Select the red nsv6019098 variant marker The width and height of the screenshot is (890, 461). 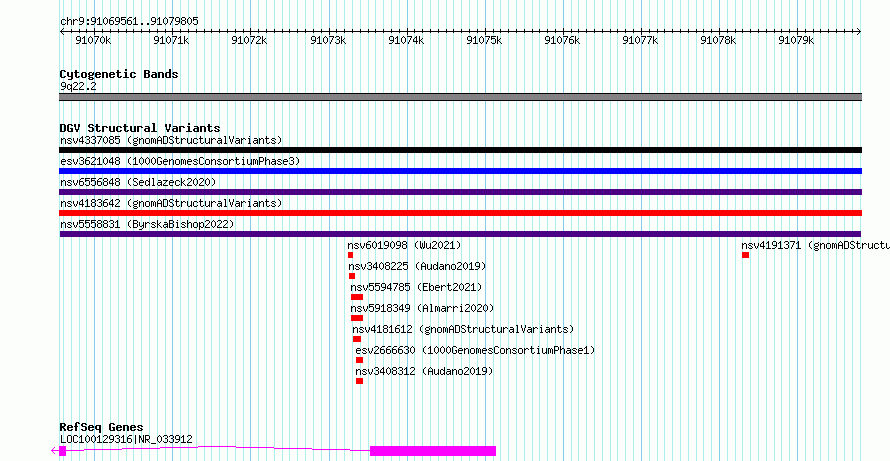(350, 255)
